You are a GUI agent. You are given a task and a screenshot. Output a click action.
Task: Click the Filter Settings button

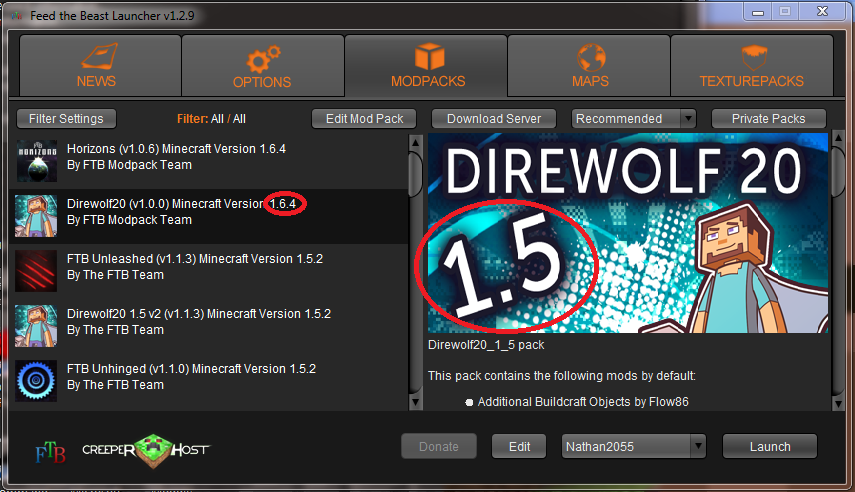click(x=66, y=119)
